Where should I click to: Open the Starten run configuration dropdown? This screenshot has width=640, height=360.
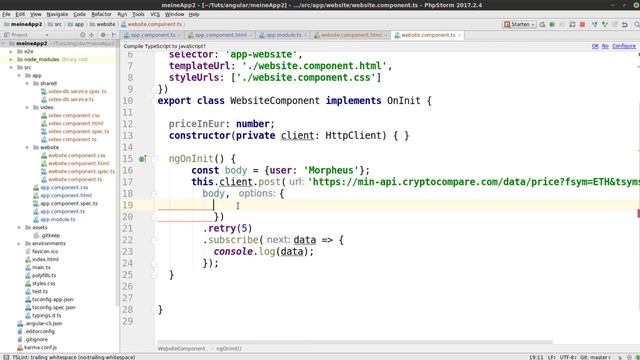(520, 24)
